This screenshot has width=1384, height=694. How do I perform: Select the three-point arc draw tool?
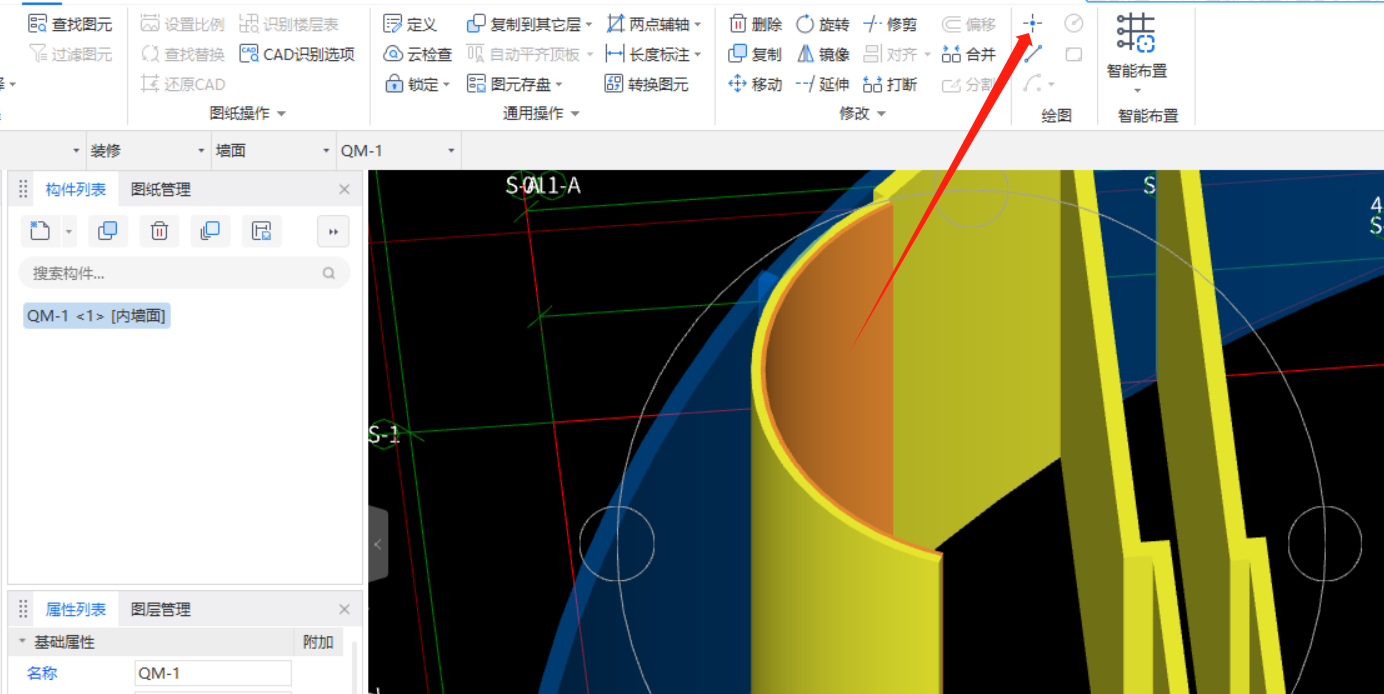coord(1032,84)
